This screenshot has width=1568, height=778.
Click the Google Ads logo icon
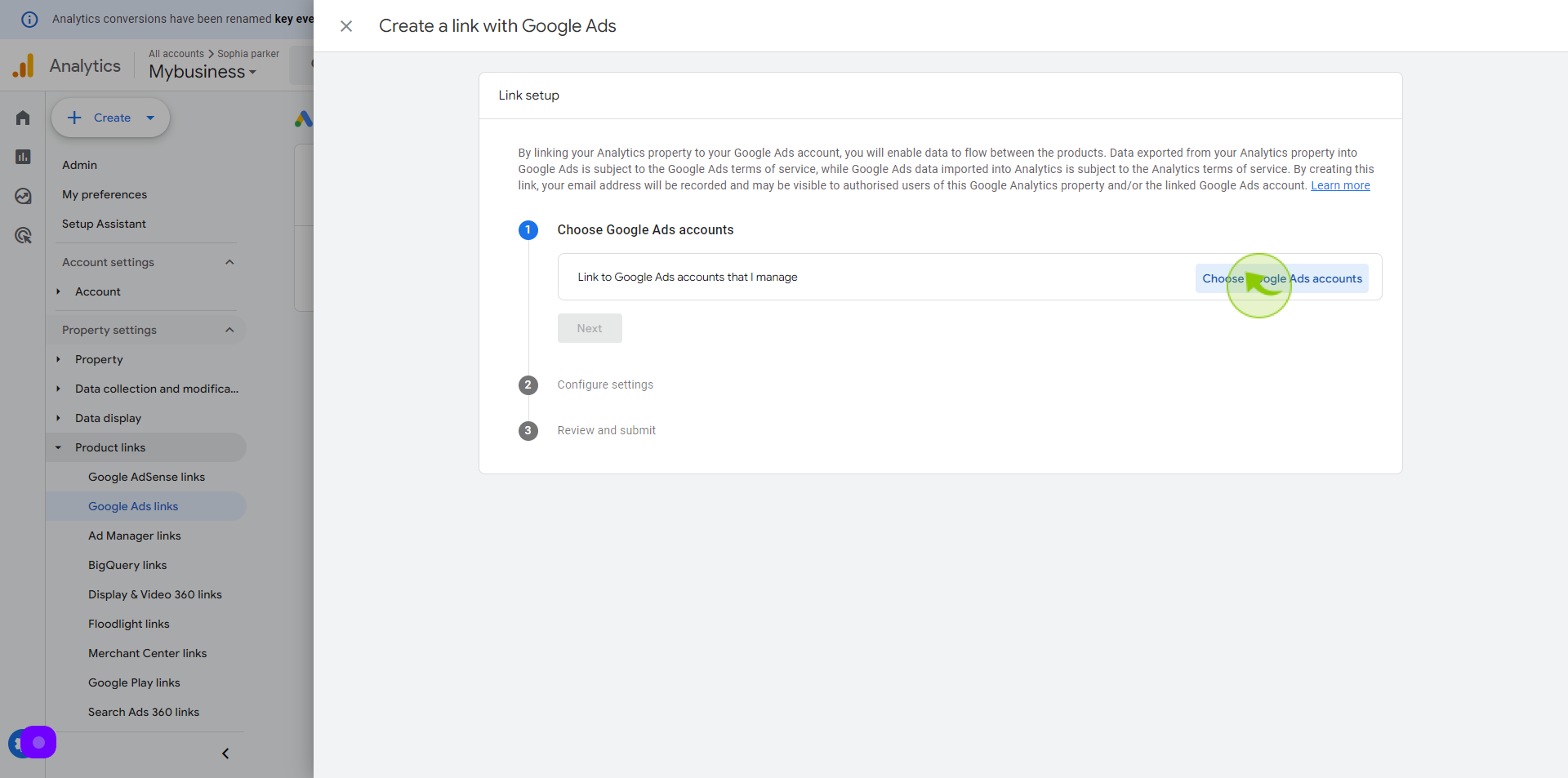point(304,118)
